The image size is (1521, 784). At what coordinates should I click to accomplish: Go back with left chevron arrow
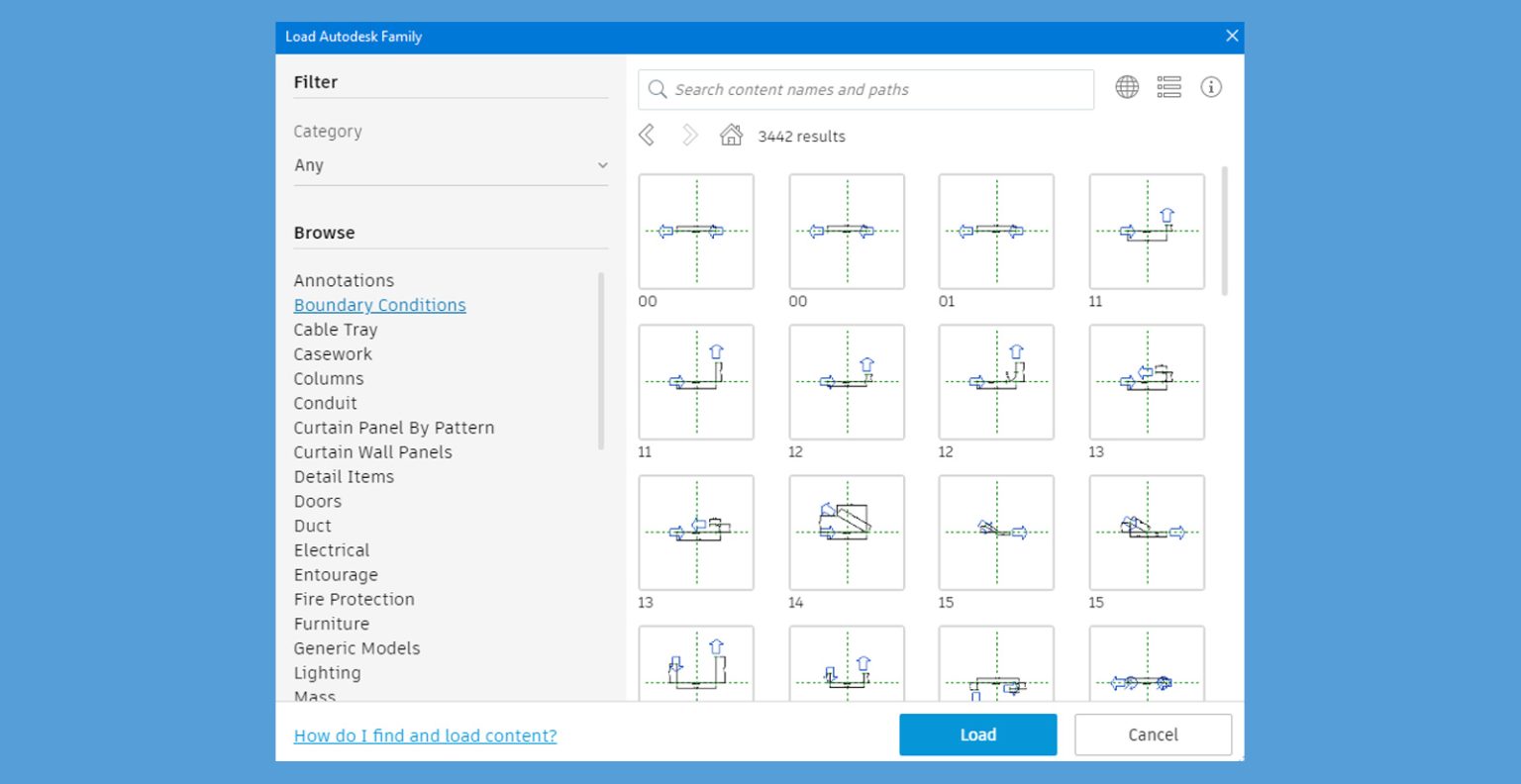pyautogui.click(x=647, y=136)
